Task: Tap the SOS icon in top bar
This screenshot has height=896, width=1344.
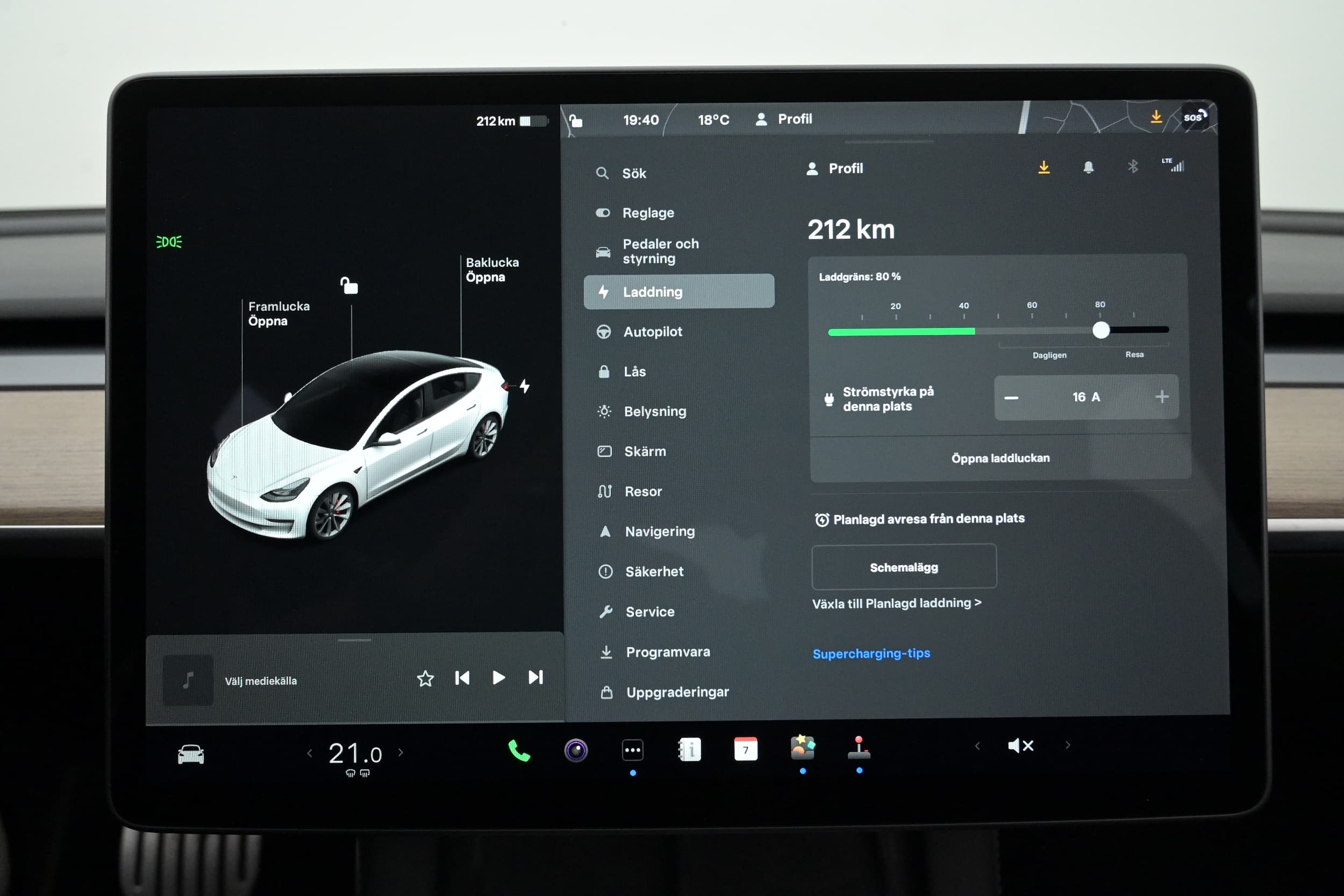Action: (1195, 117)
